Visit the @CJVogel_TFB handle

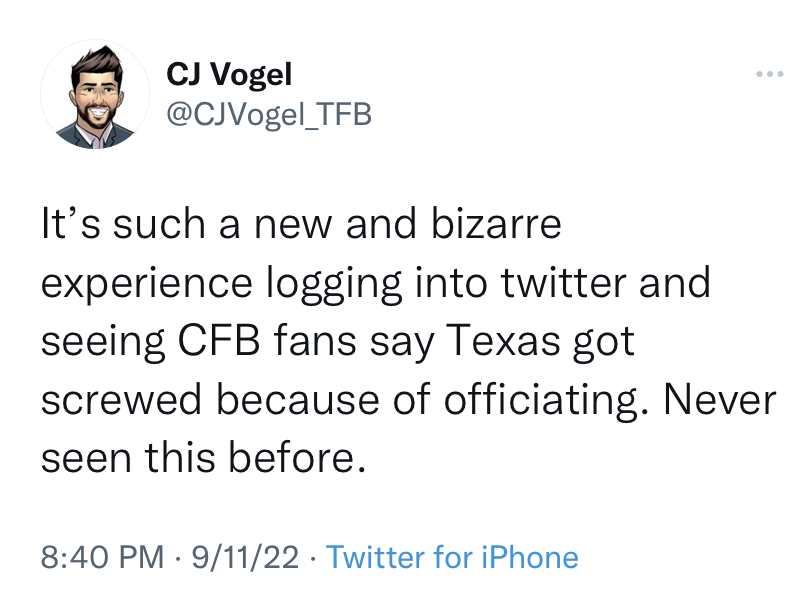[268, 114]
